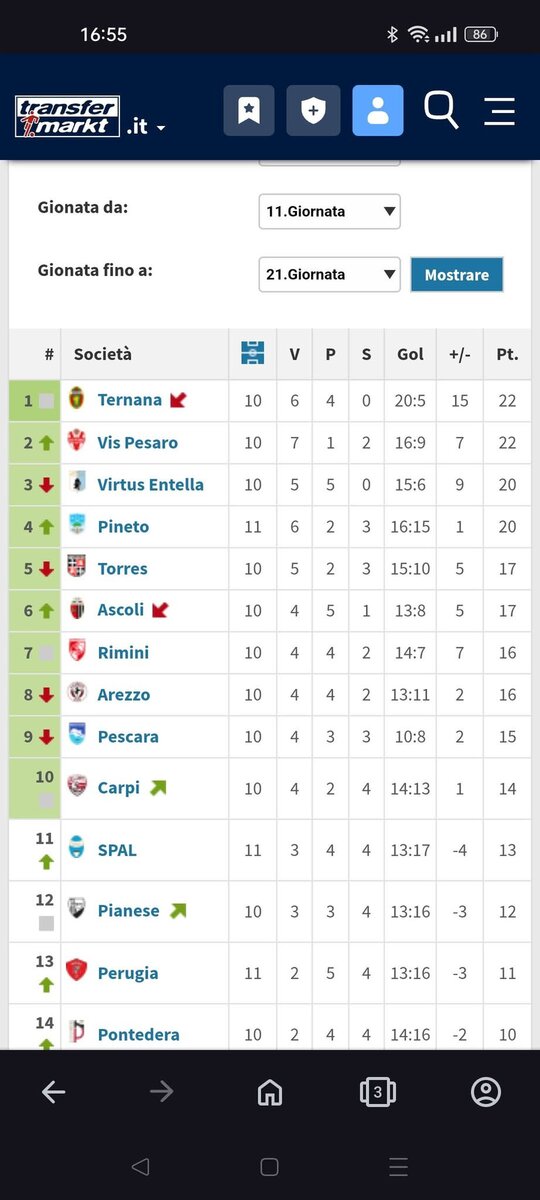Sort table by Gol column header

pos(410,354)
